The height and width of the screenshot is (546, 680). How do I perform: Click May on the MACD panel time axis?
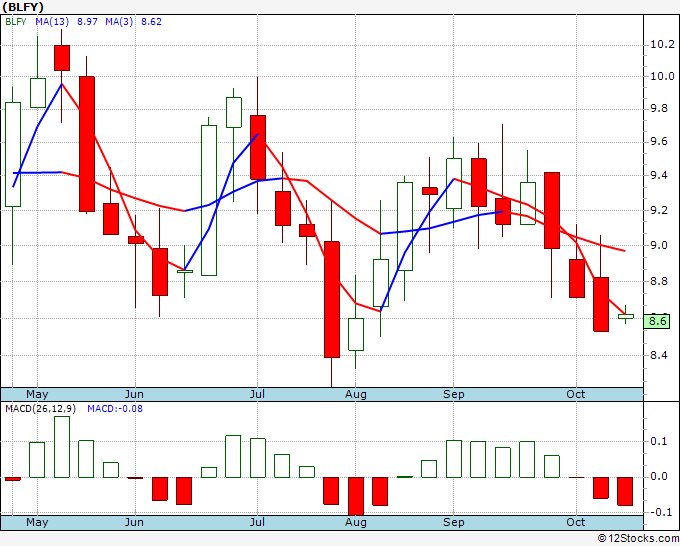37,522
